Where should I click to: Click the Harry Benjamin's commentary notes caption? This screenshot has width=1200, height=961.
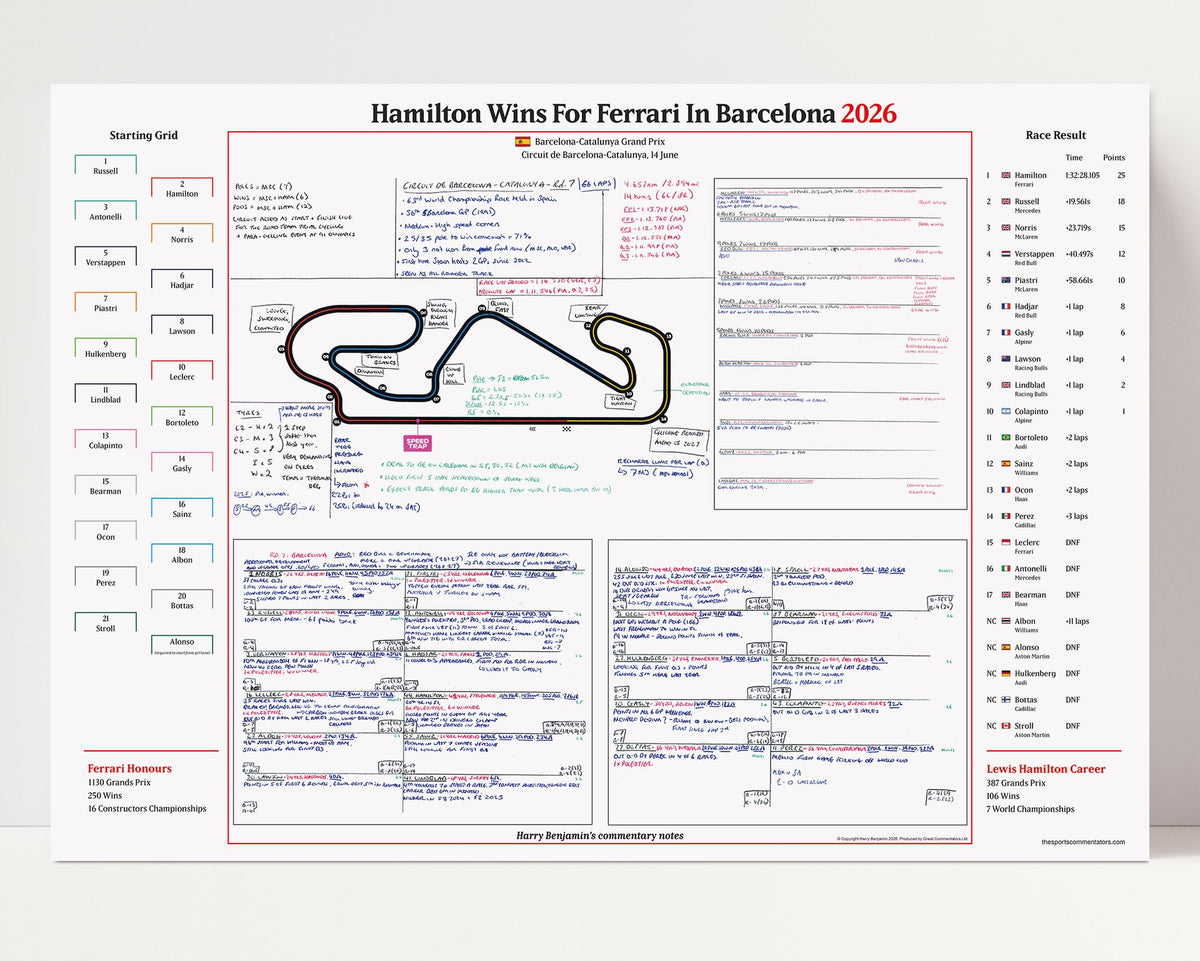[x=600, y=834]
